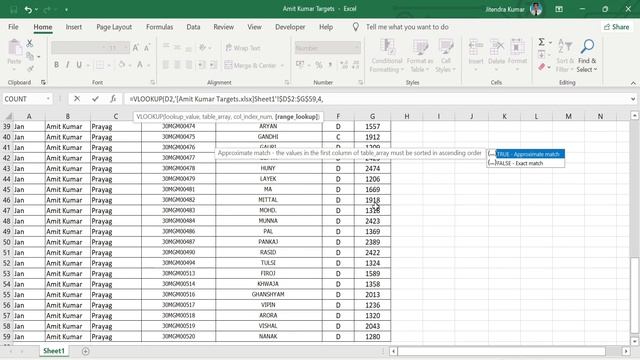Click the Redo arrow icon

pos(47,9)
